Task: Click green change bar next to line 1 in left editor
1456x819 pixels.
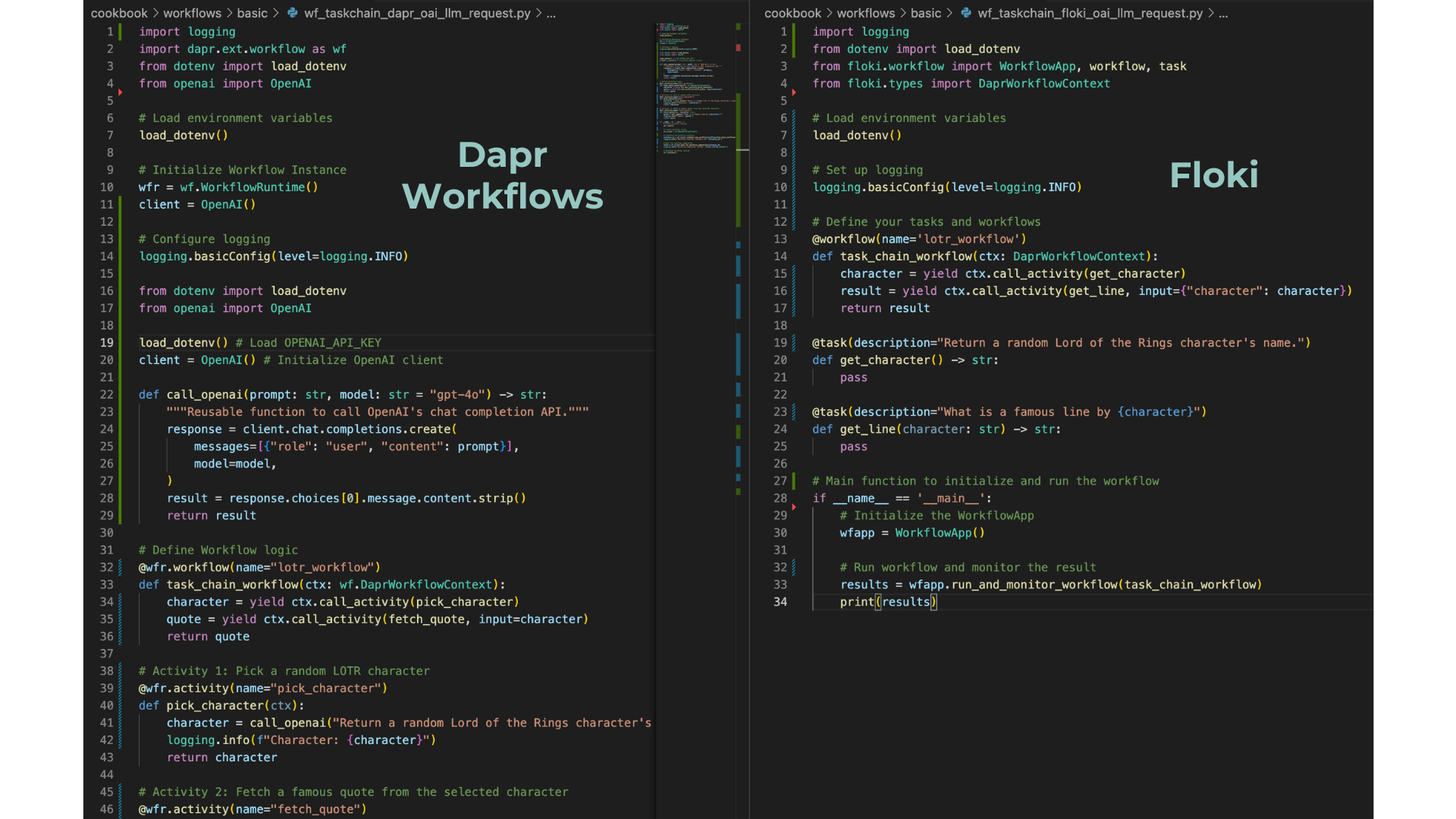Action: point(120,32)
